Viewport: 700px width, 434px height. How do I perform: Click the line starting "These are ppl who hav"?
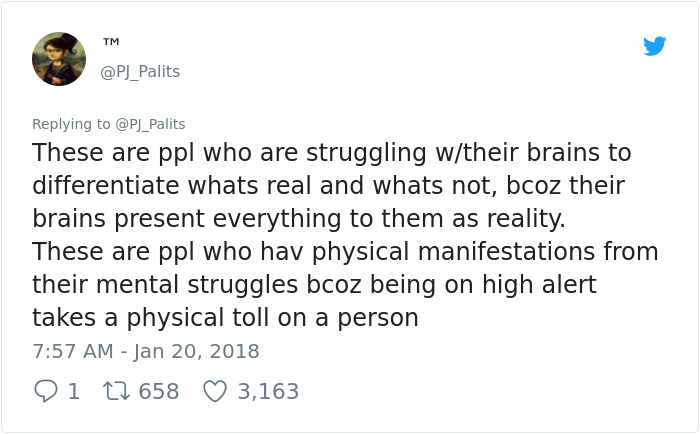click(345, 252)
